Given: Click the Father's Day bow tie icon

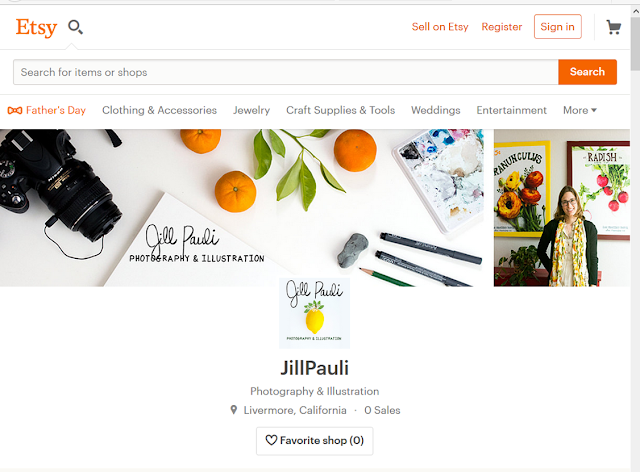Looking at the screenshot, I should click(15, 110).
